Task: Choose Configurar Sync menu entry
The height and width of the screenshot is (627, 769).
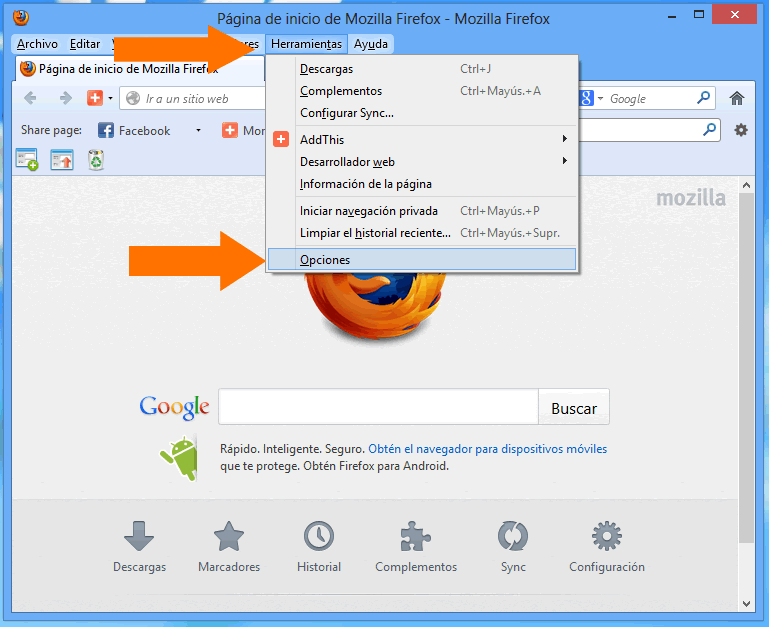Action: pos(422,113)
